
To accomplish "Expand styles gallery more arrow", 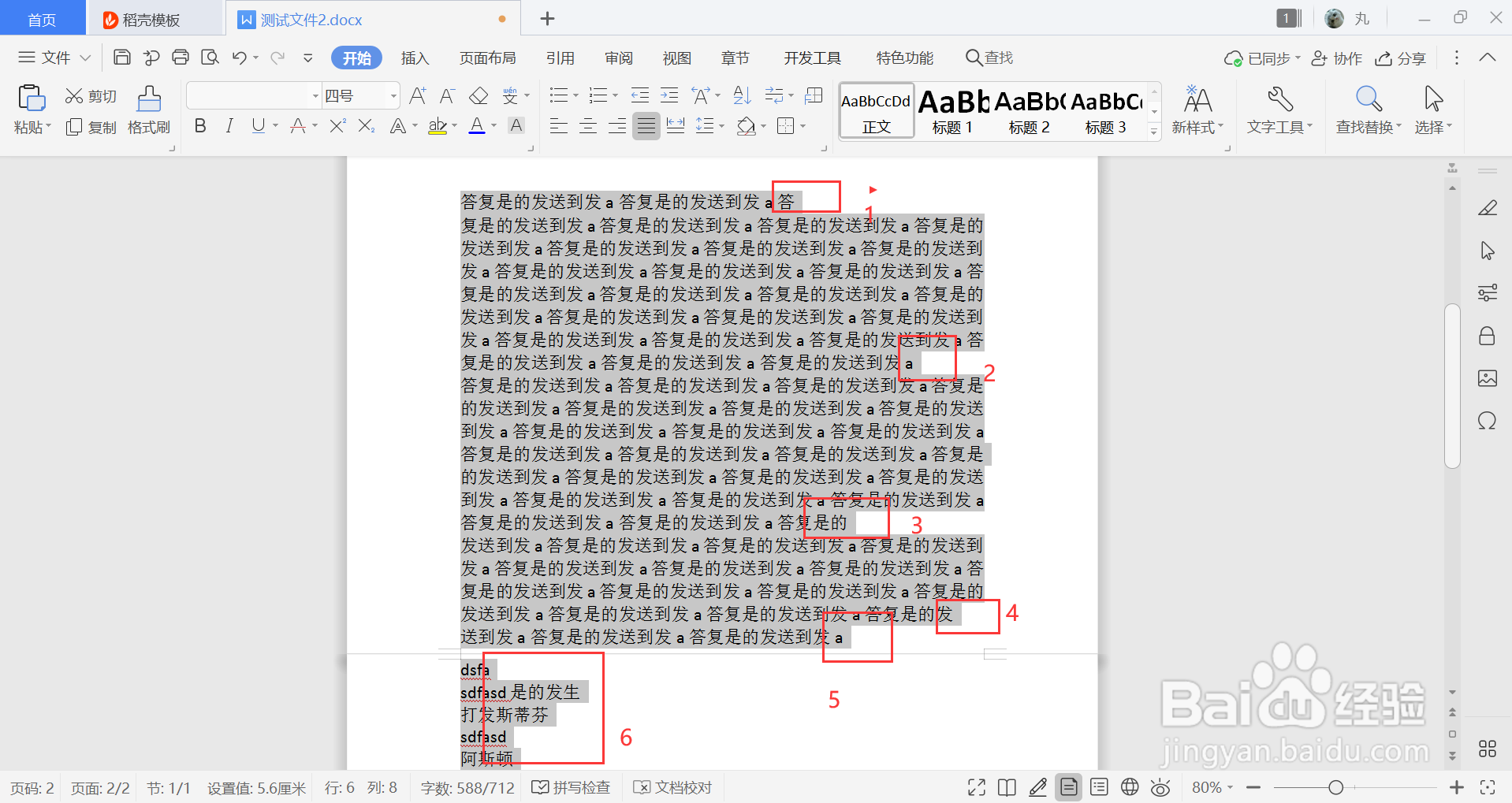I will [x=1154, y=132].
